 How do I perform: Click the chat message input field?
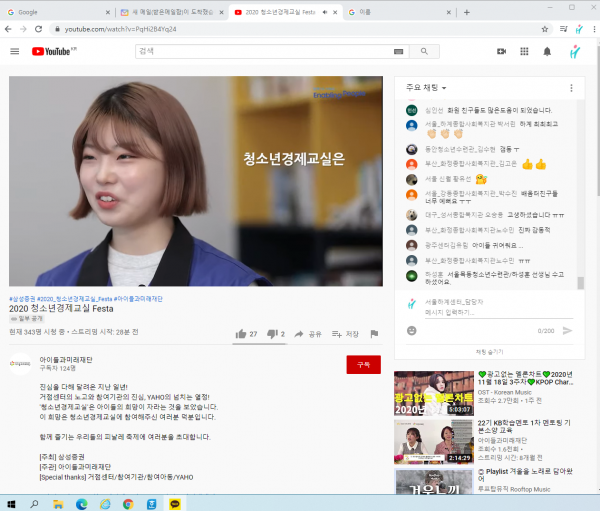pyautogui.click(x=480, y=313)
